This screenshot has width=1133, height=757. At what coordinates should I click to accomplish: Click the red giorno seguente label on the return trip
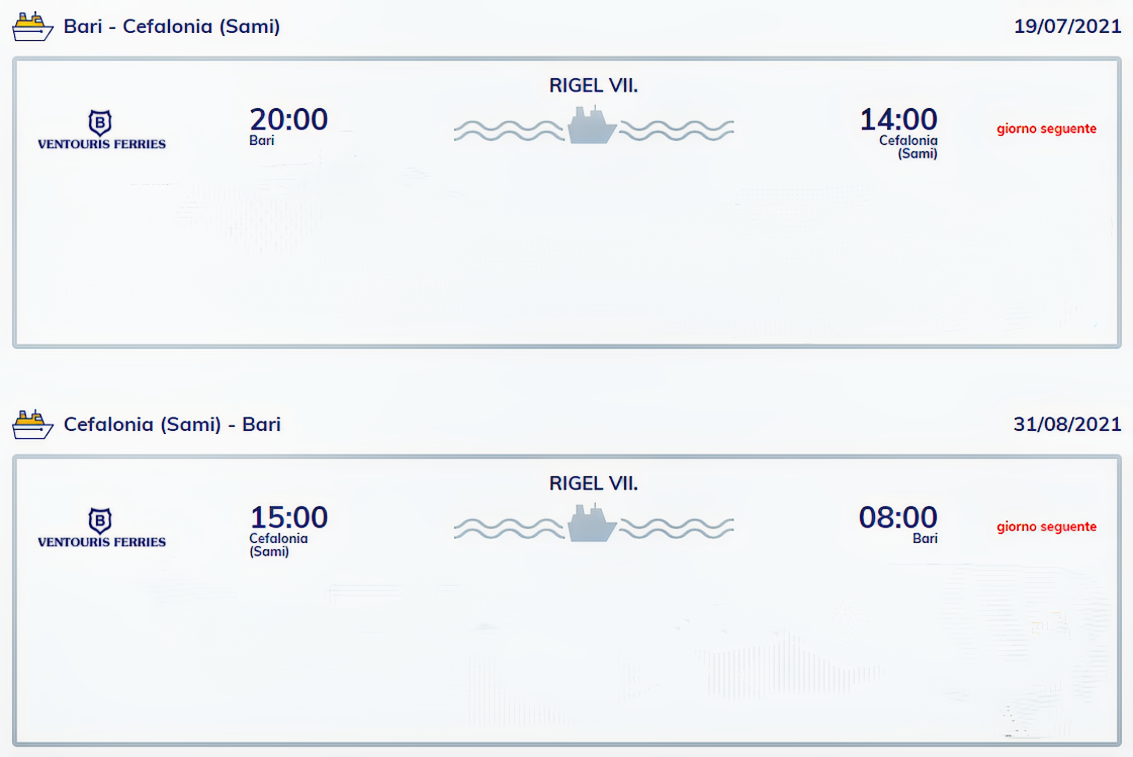[x=1046, y=527]
